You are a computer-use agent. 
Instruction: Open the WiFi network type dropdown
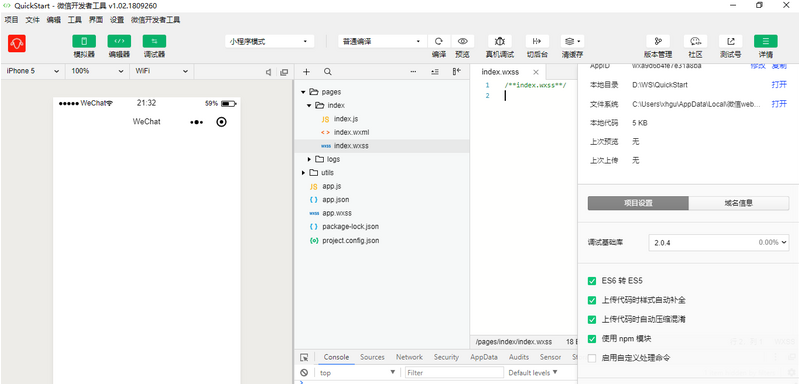click(162, 71)
